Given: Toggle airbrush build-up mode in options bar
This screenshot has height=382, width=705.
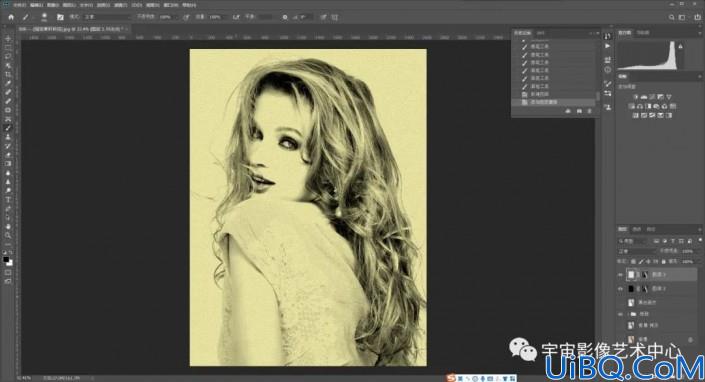Looking at the screenshot, I should point(236,17).
